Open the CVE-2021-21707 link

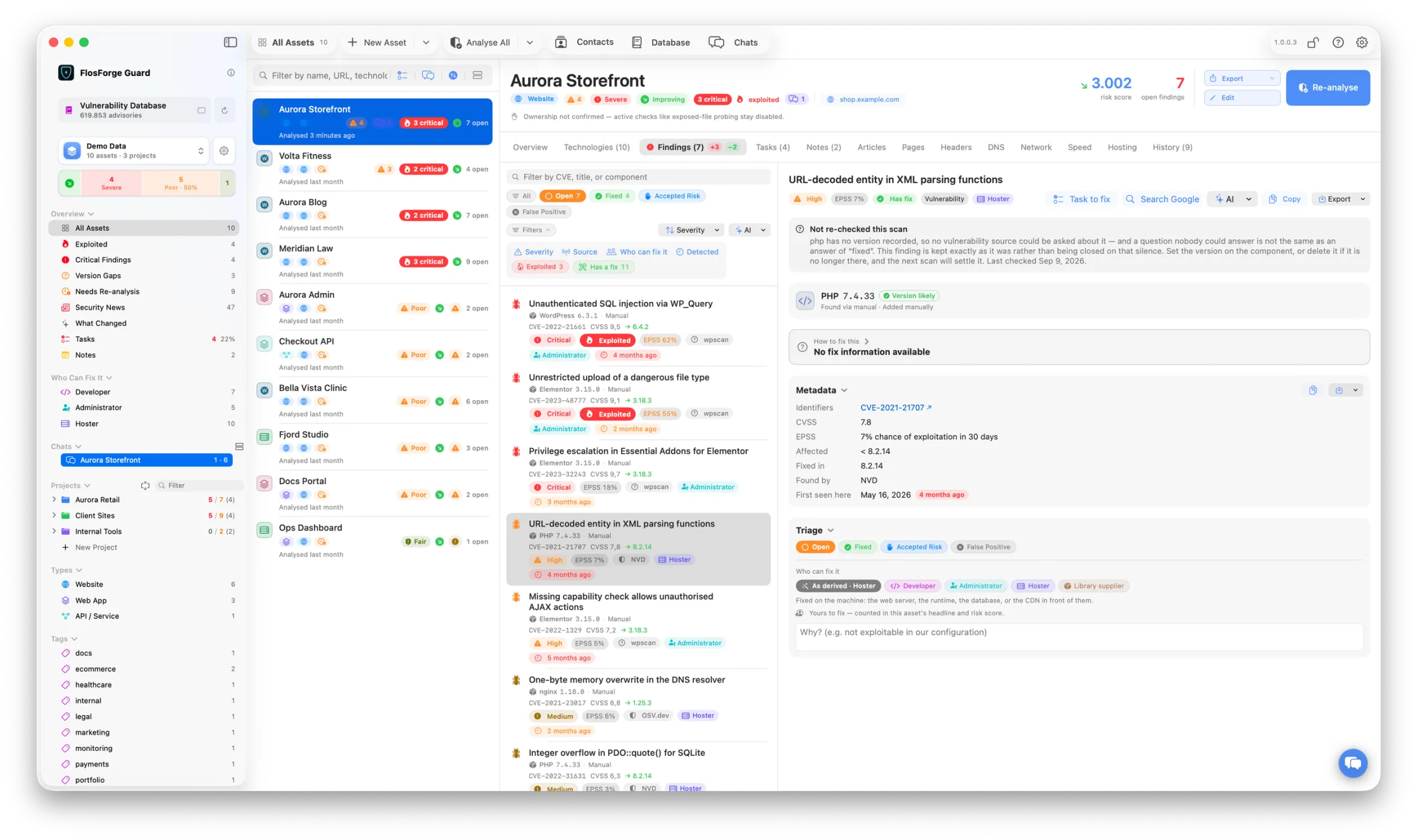(x=895, y=408)
